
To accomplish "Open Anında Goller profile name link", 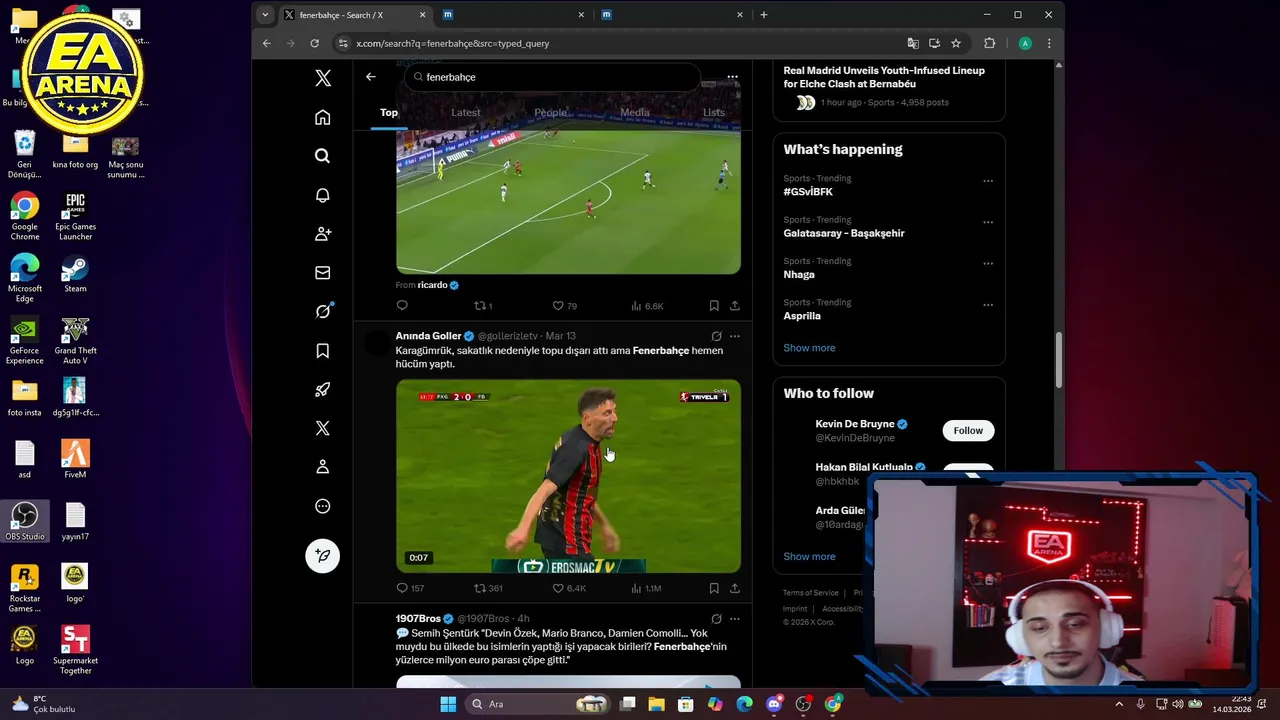I will 428,336.
